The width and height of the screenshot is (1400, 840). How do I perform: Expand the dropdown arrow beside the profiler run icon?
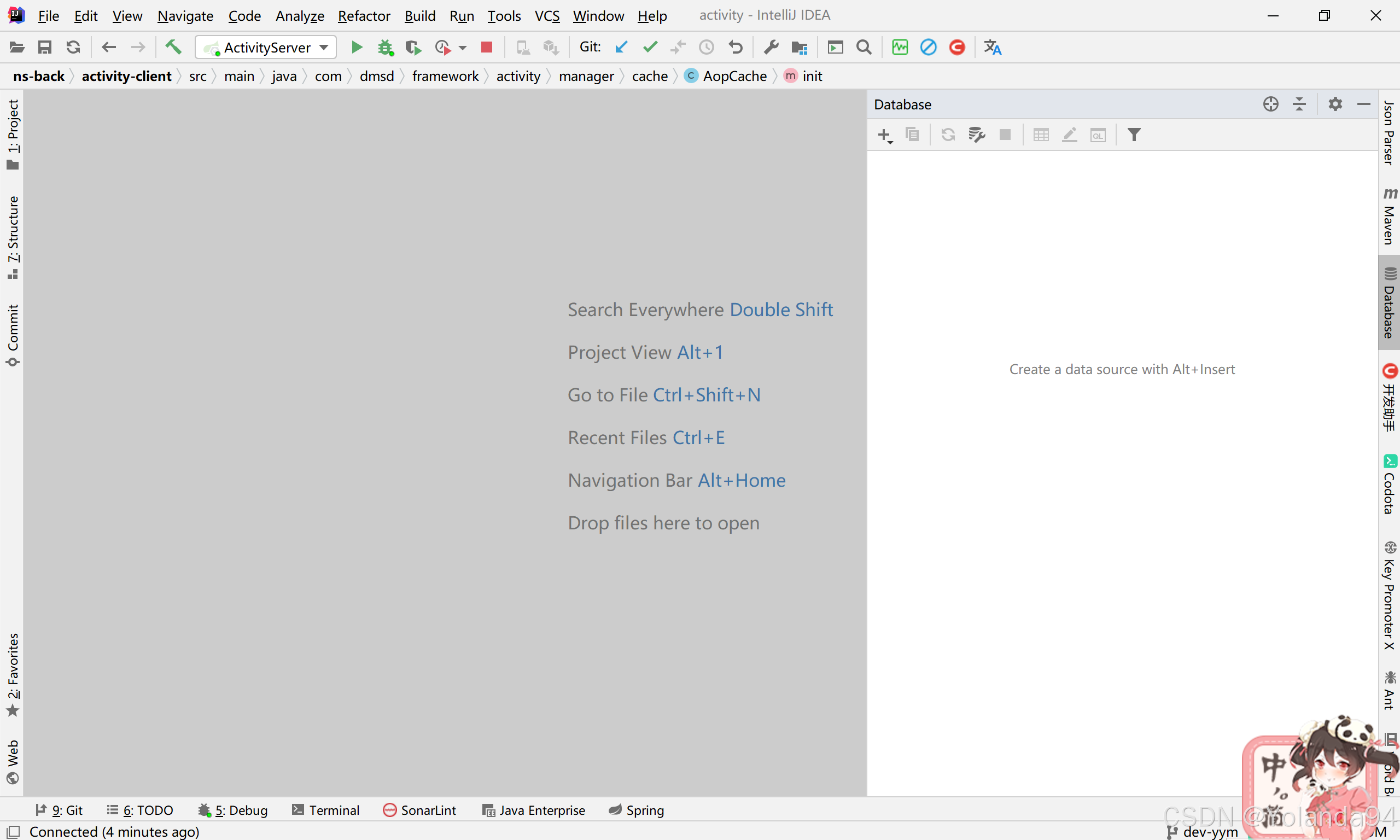tap(463, 48)
